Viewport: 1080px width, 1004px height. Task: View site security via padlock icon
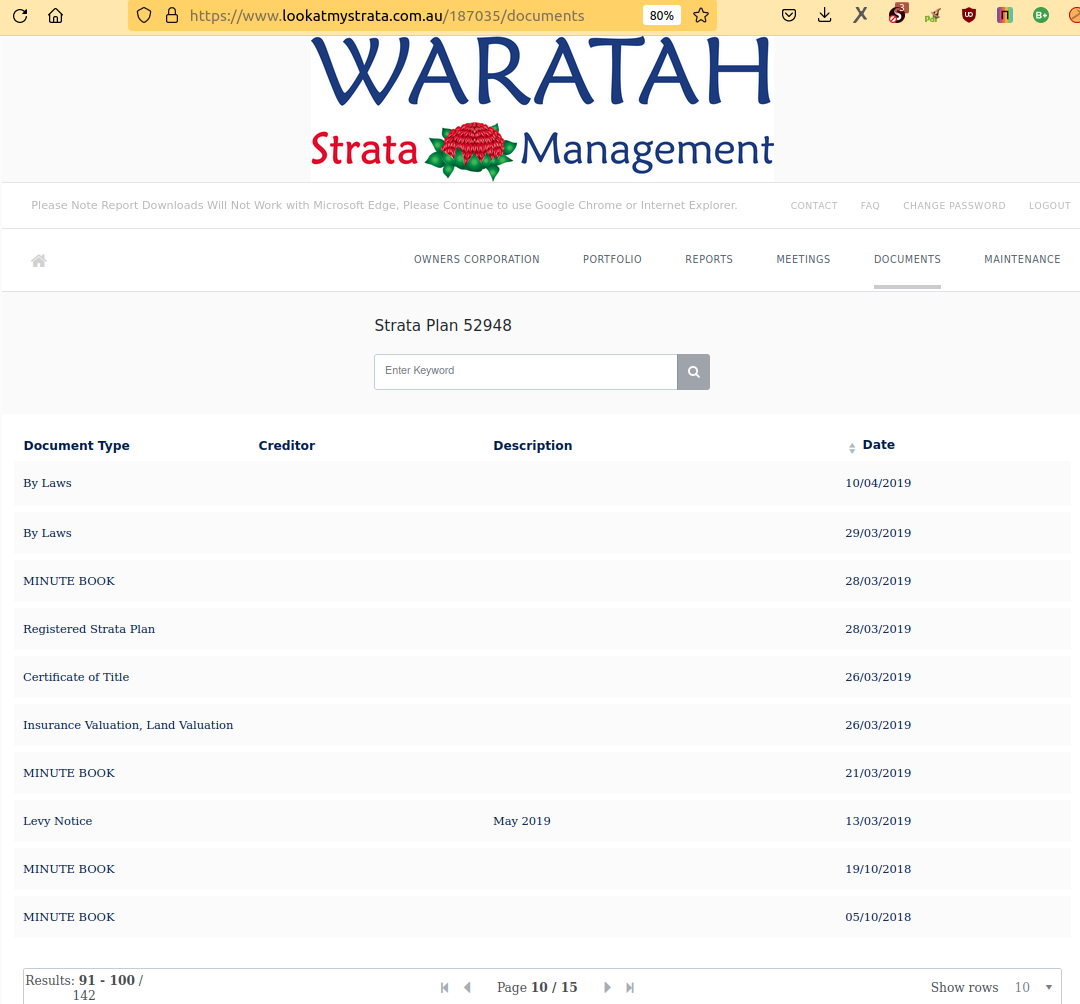(x=172, y=15)
